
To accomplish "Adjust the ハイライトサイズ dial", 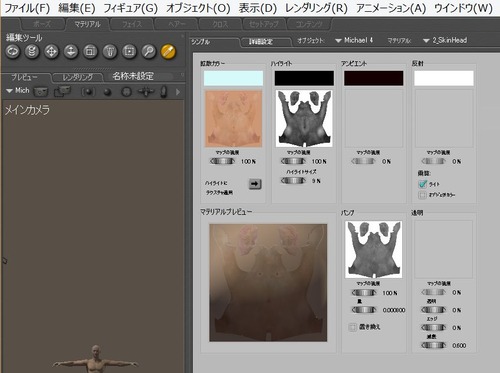I will coord(293,181).
